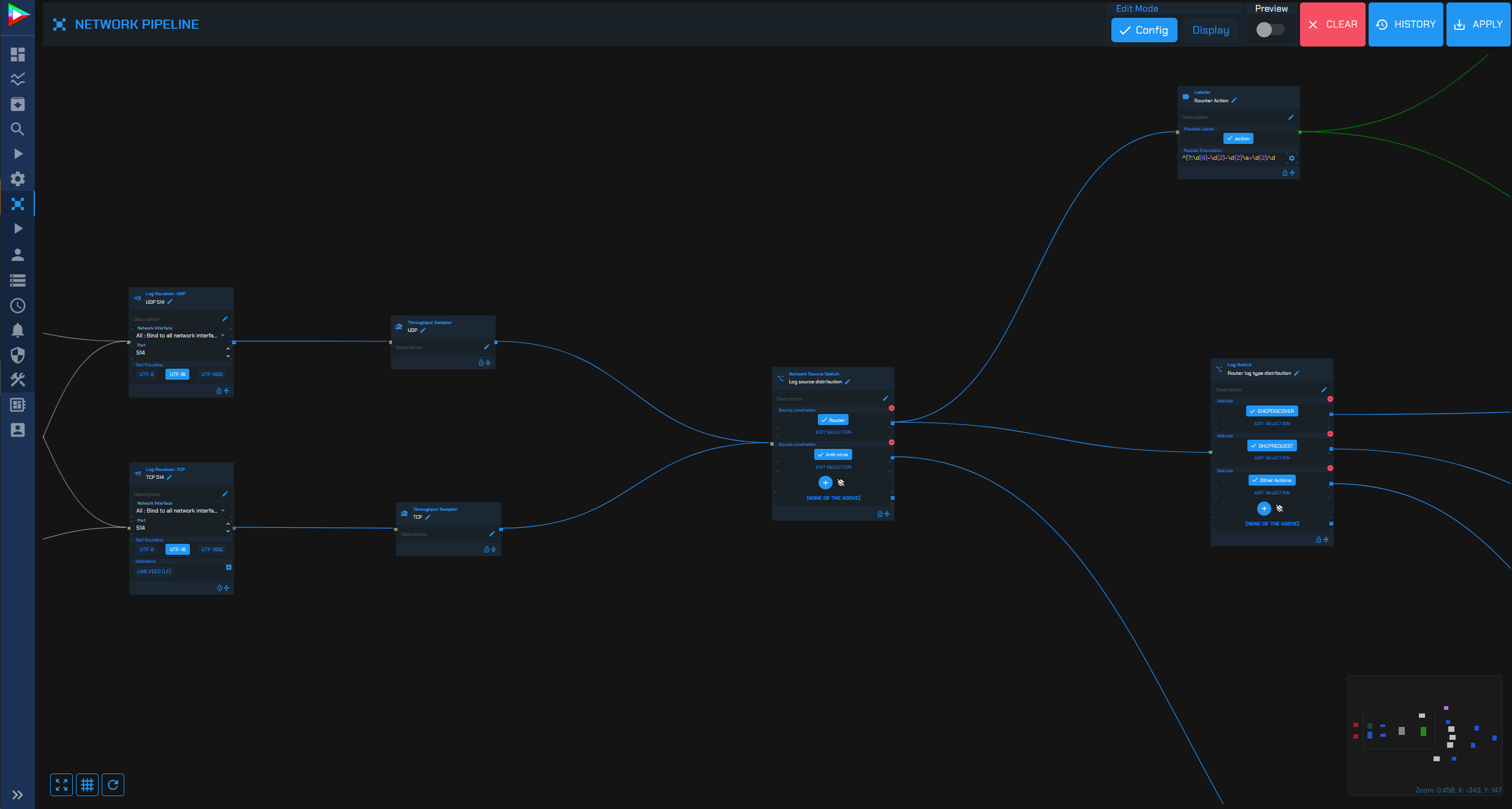The height and width of the screenshot is (809, 1512).
Task: Select UTF-8 encoding on the UDP 514 node
Action: (x=147, y=374)
